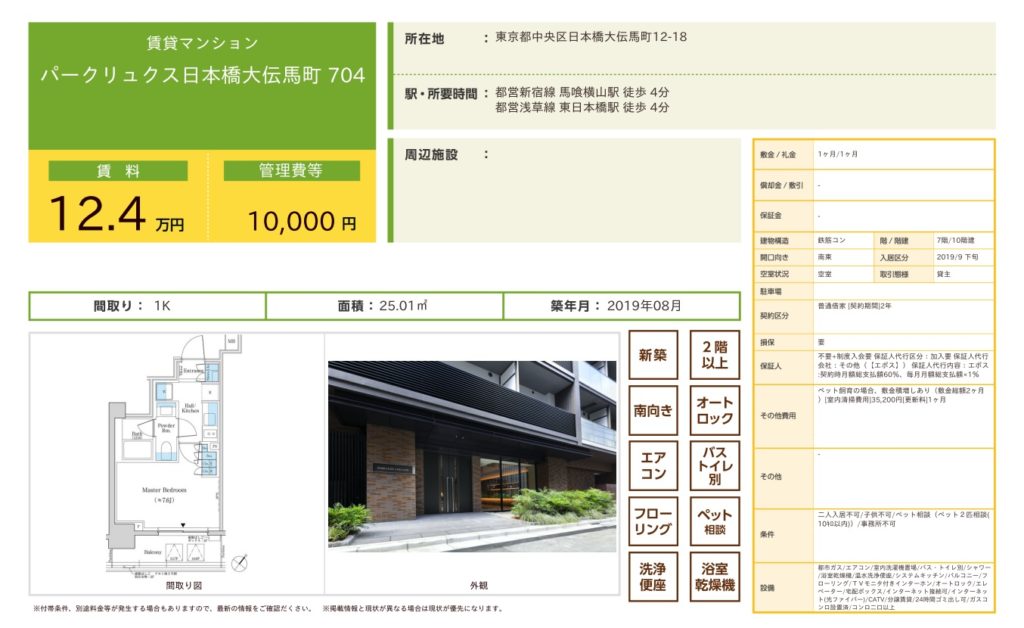
Task: Click the 新築 feature badge
Action: pyautogui.click(x=653, y=355)
